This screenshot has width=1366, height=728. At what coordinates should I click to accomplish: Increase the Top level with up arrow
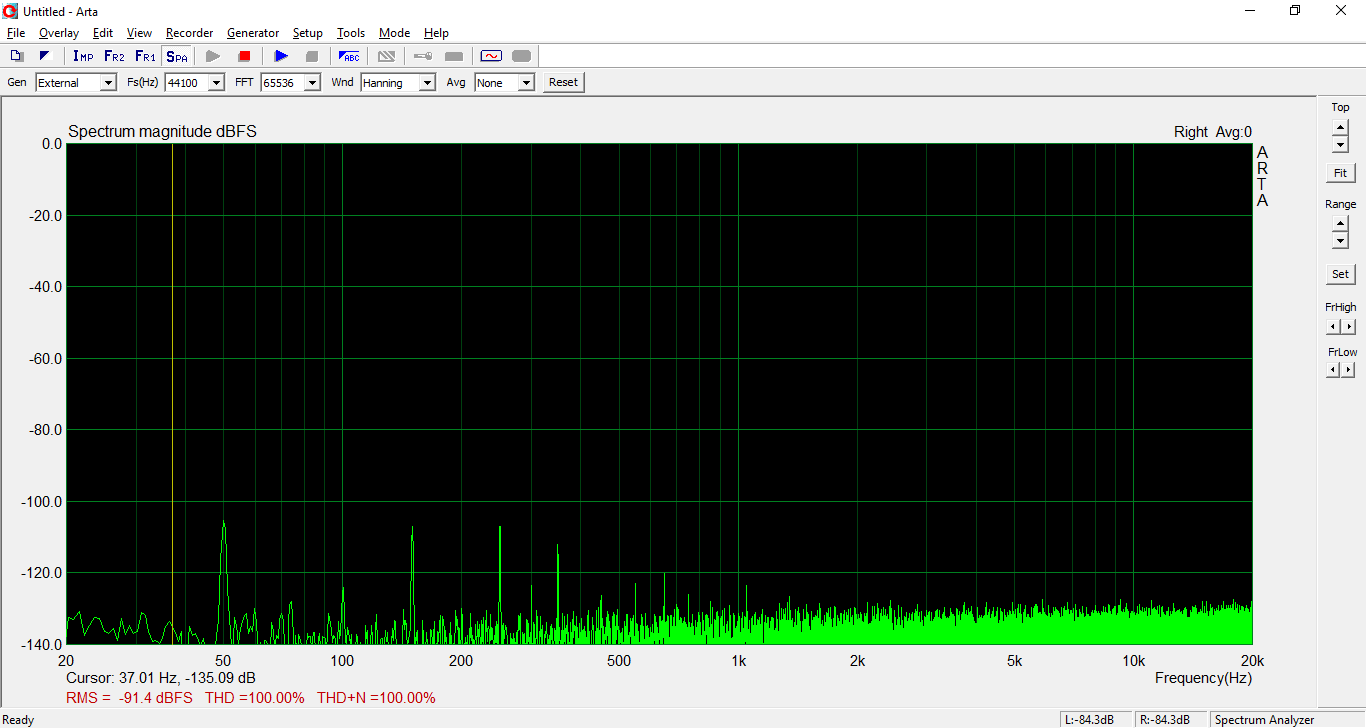tap(1340, 127)
